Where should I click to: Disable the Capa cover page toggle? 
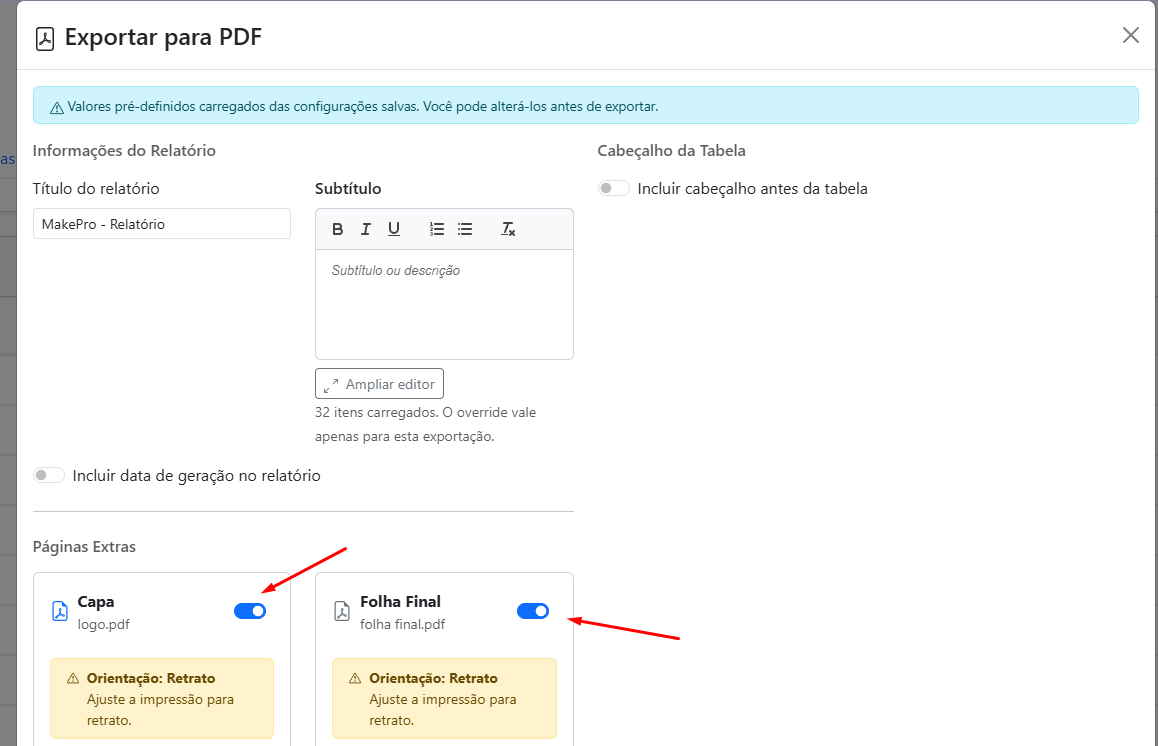[x=250, y=611]
